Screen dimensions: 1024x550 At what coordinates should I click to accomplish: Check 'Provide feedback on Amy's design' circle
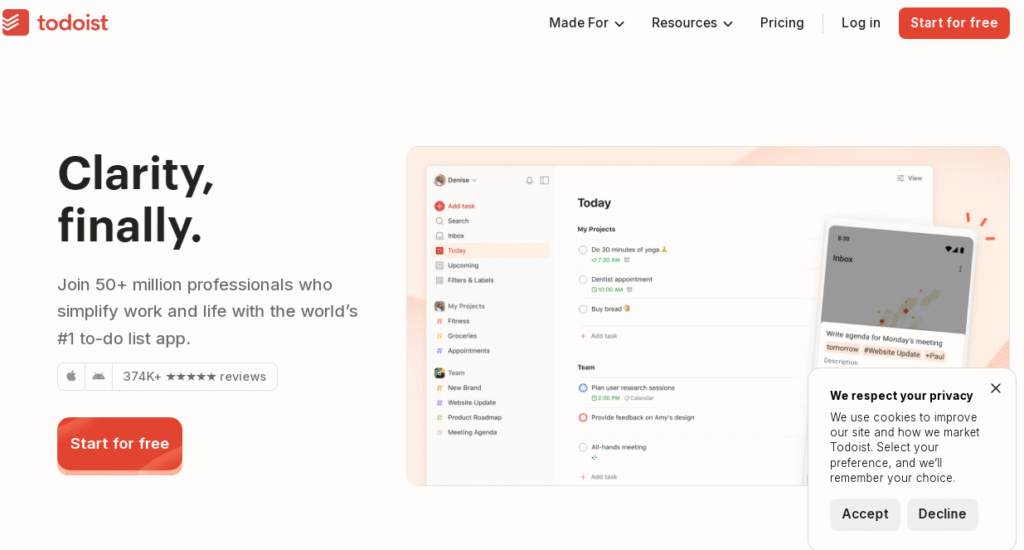[583, 418]
